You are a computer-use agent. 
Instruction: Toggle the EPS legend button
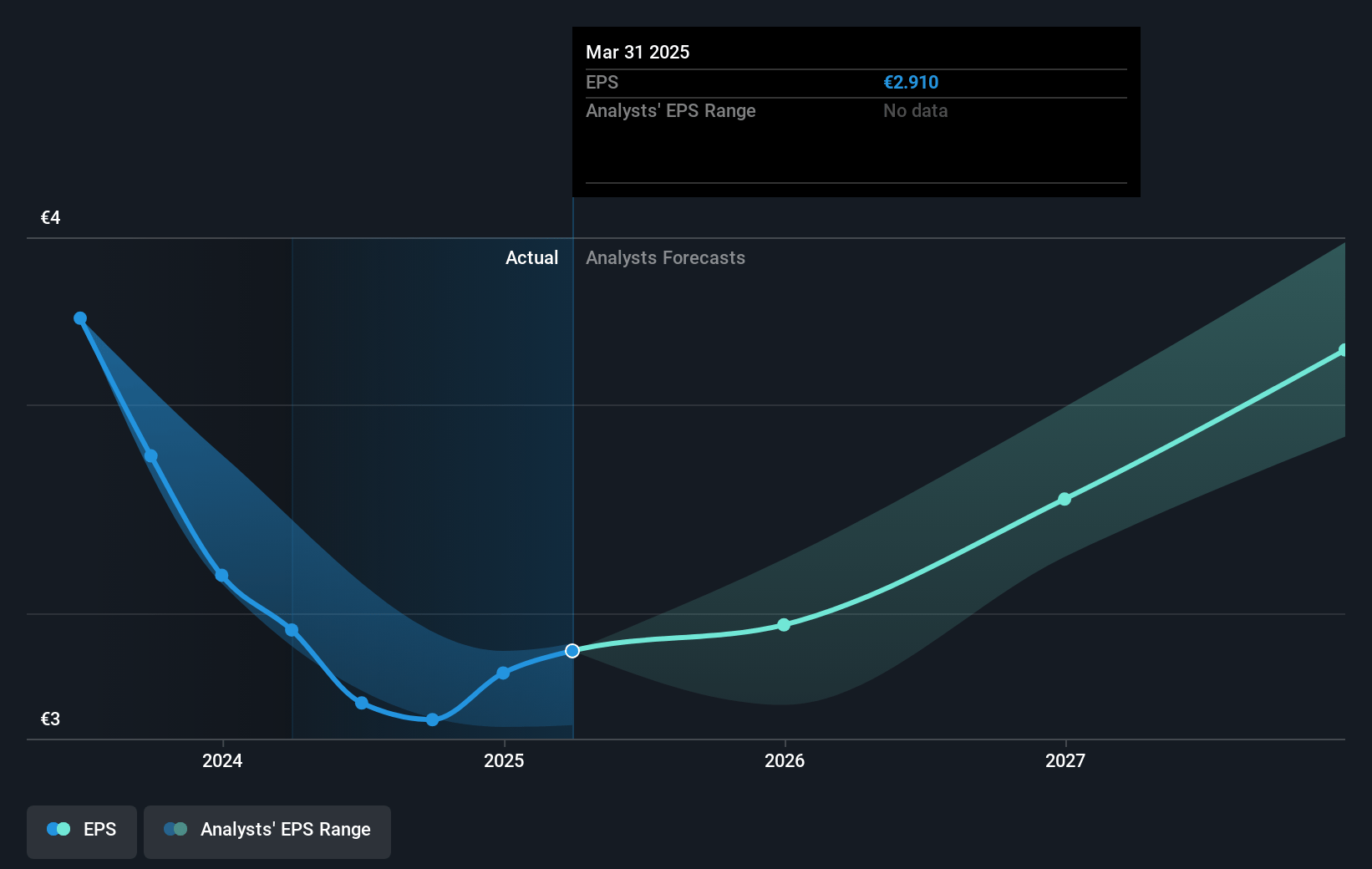[x=82, y=831]
